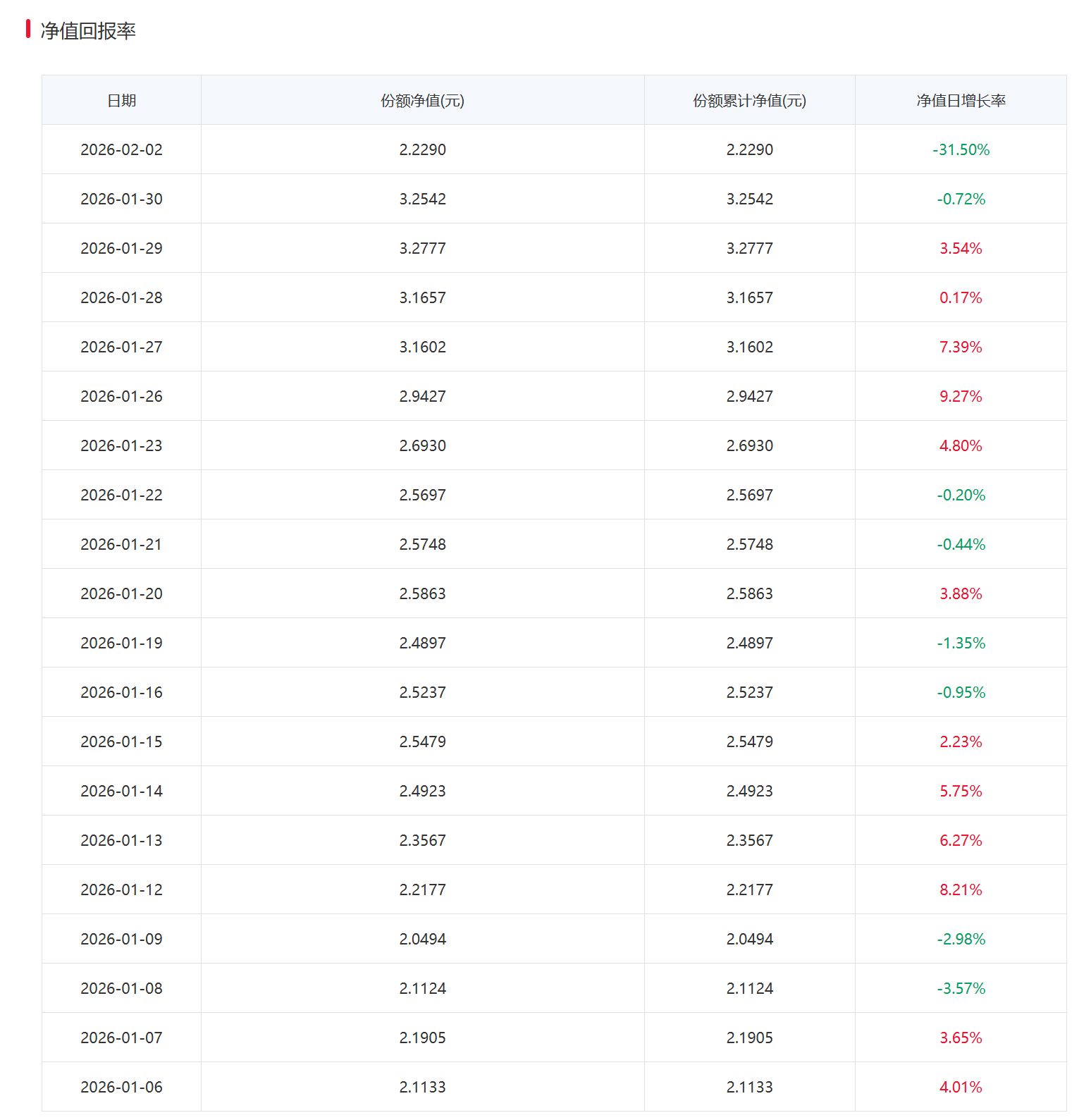1072x1120 pixels.
Task: Click the 份额累计净值(元) column header
Action: pos(749,101)
